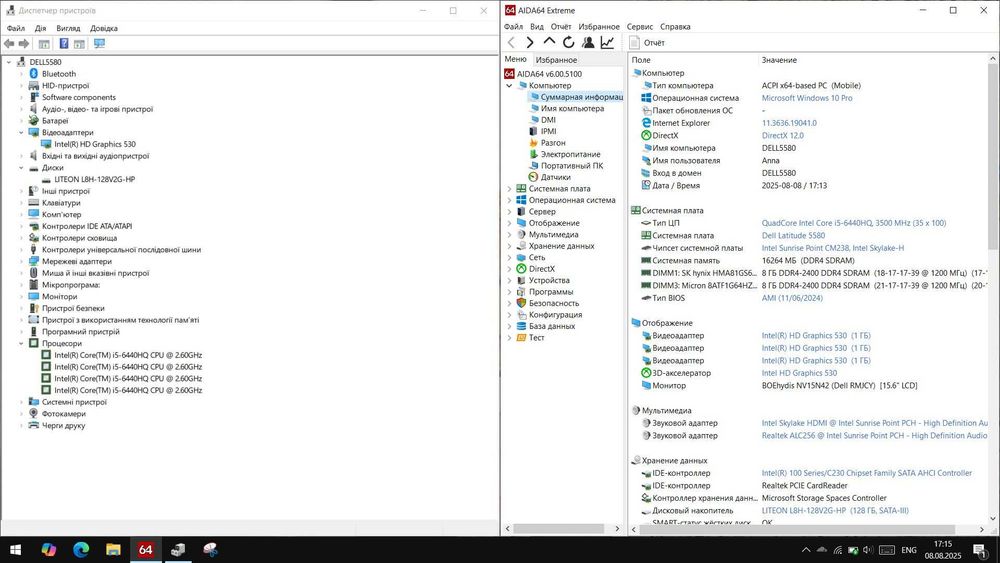The width and height of the screenshot is (1000, 563).
Task: Click ENG language indicator in tray
Action: click(x=909, y=550)
